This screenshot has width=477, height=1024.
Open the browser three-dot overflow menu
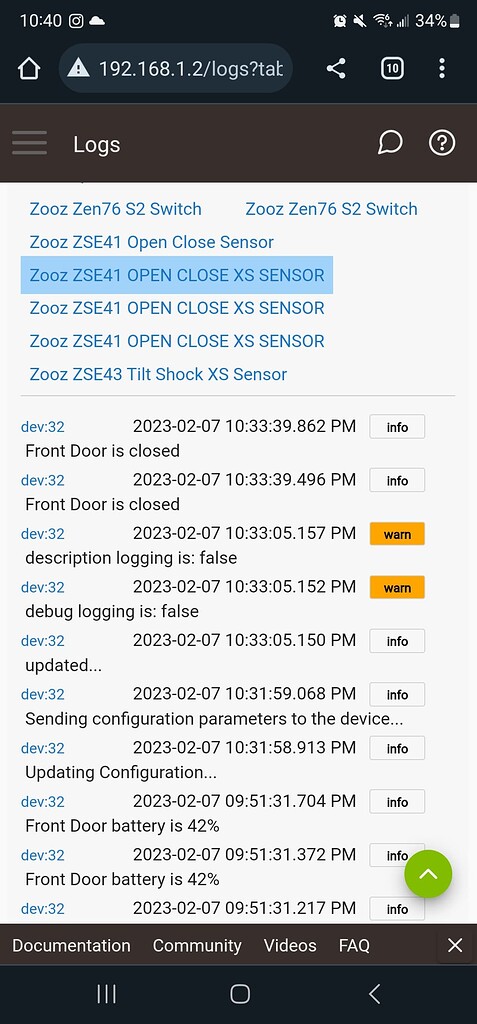click(x=442, y=69)
